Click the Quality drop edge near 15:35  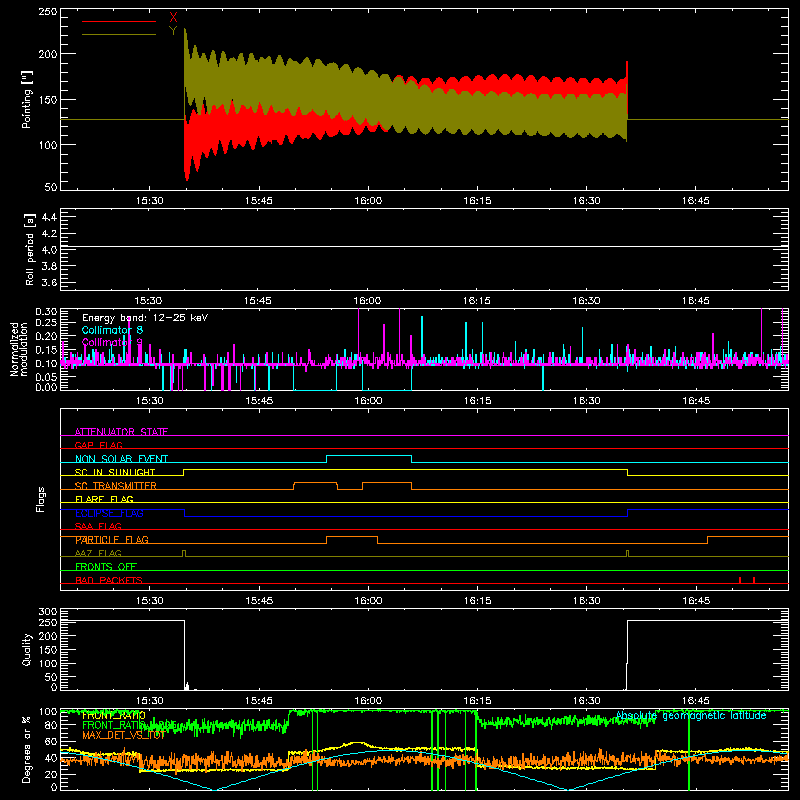[x=185, y=655]
